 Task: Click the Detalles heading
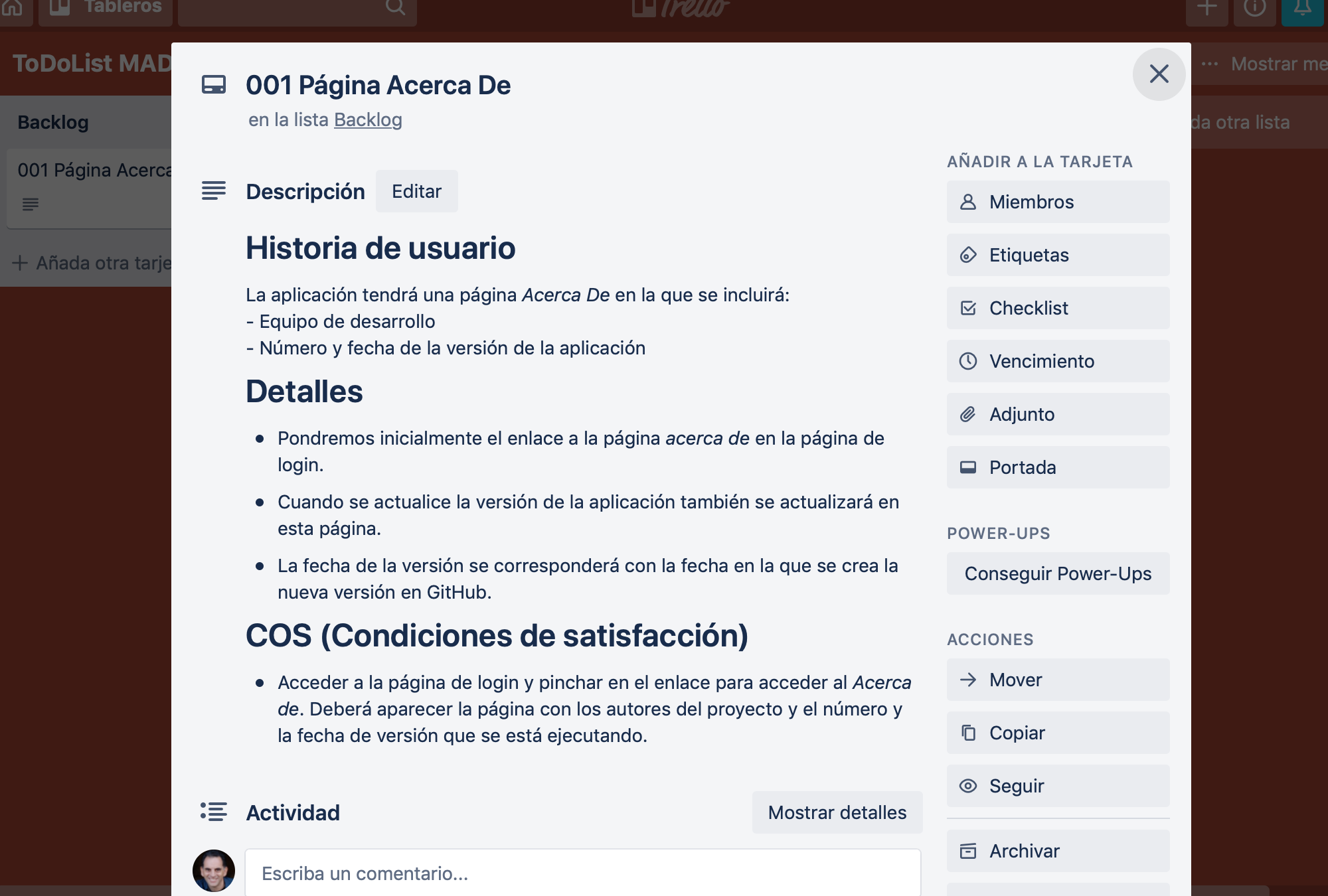[304, 392]
